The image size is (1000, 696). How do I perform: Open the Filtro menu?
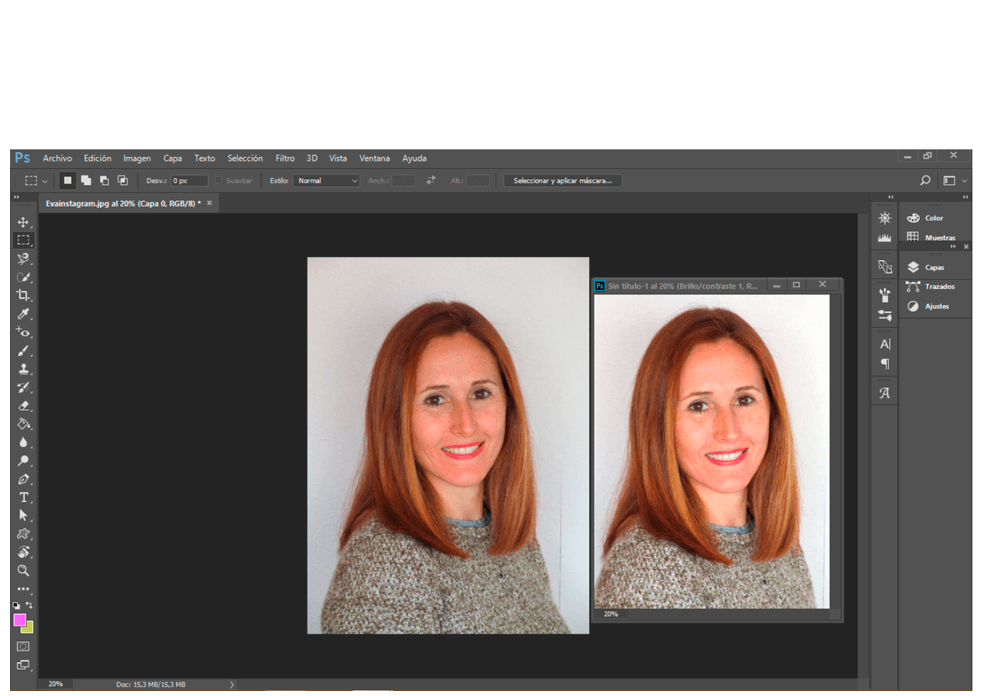click(285, 158)
